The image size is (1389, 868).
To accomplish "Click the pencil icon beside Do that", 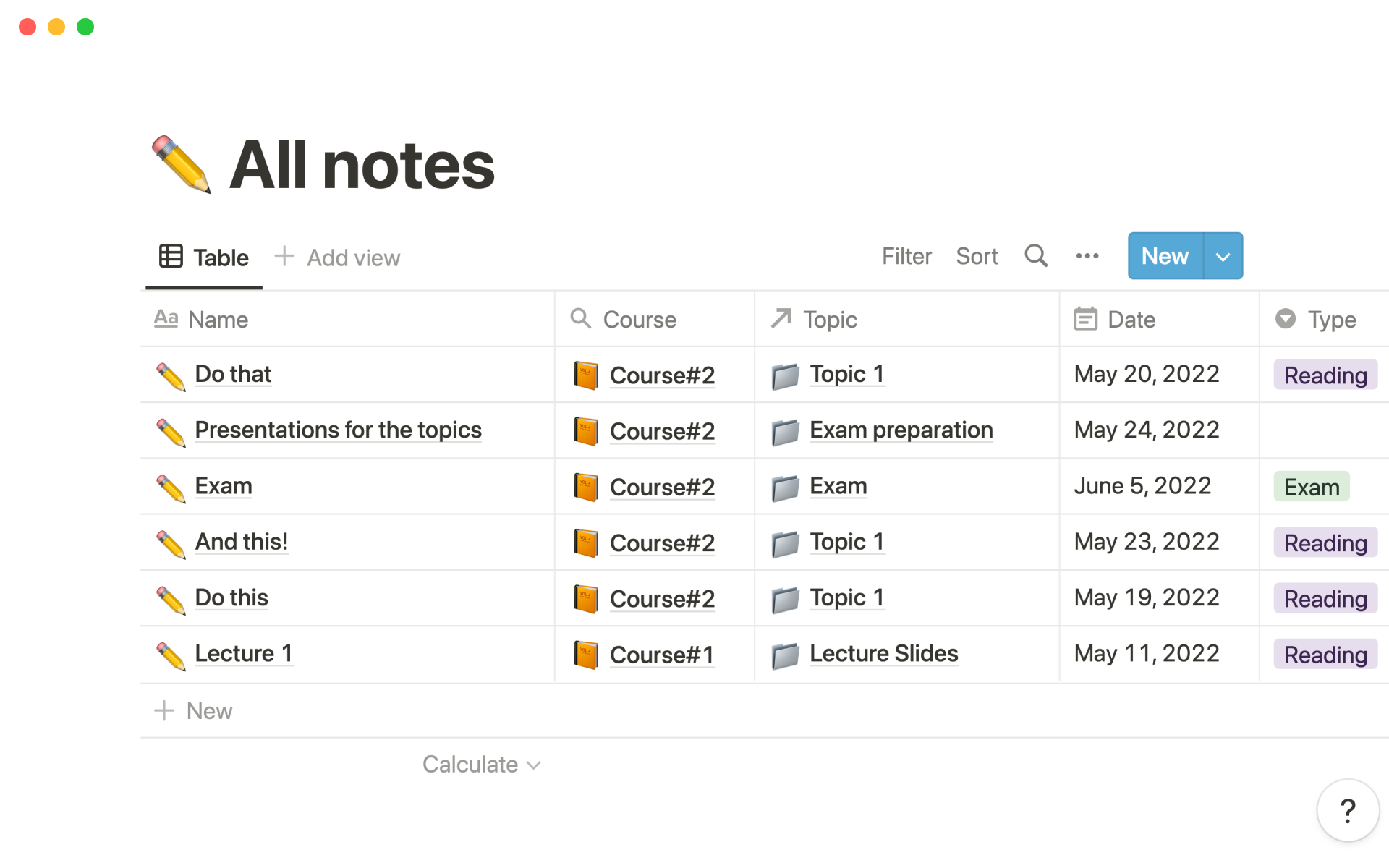I will click(171, 376).
